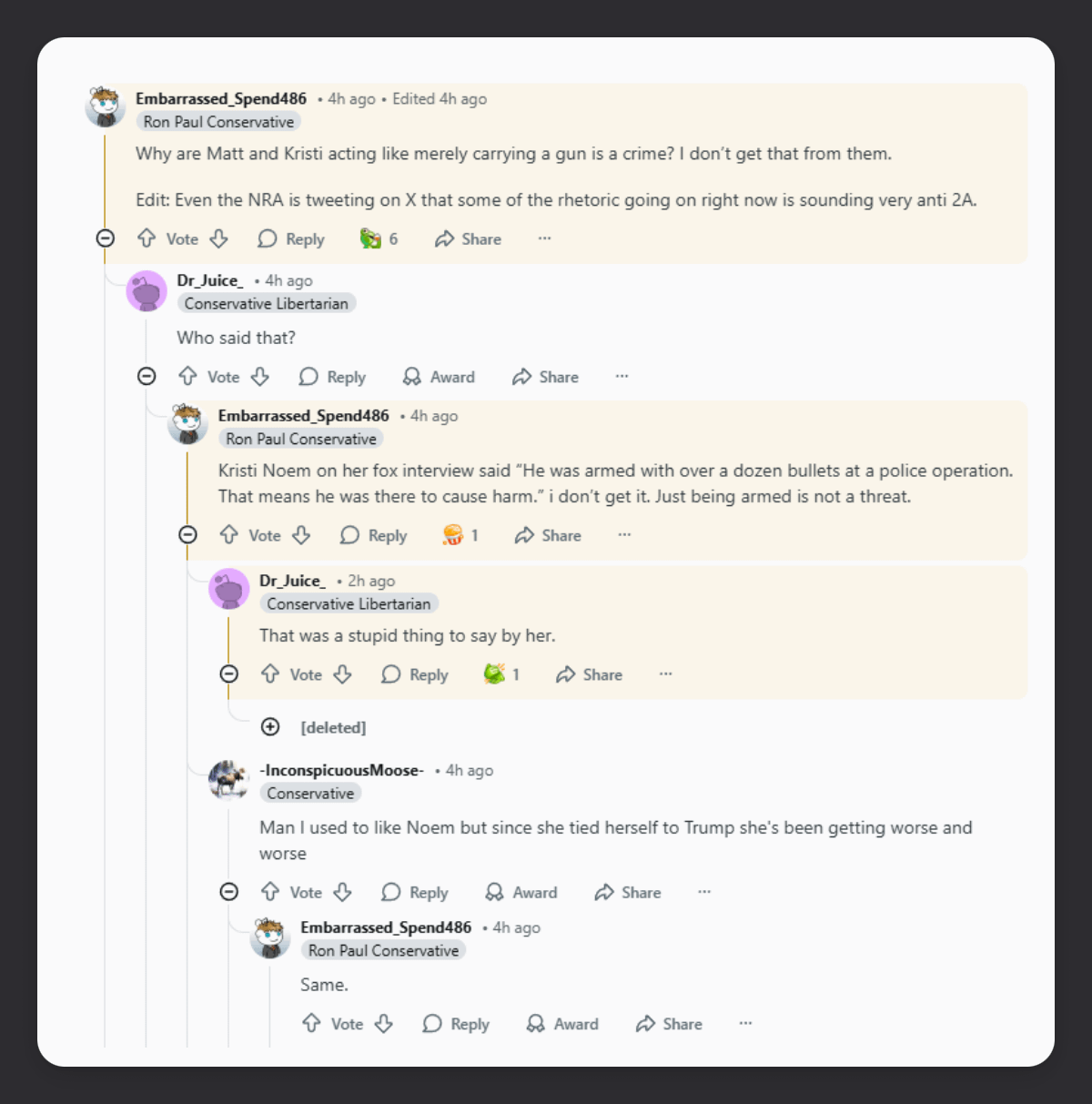This screenshot has width=1092, height=1104.
Task: Share the "That was a stupid thing" comment
Action: pos(590,674)
